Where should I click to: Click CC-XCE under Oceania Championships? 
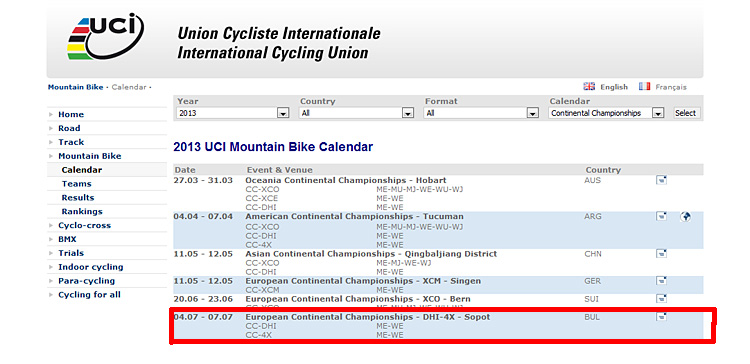[262, 198]
